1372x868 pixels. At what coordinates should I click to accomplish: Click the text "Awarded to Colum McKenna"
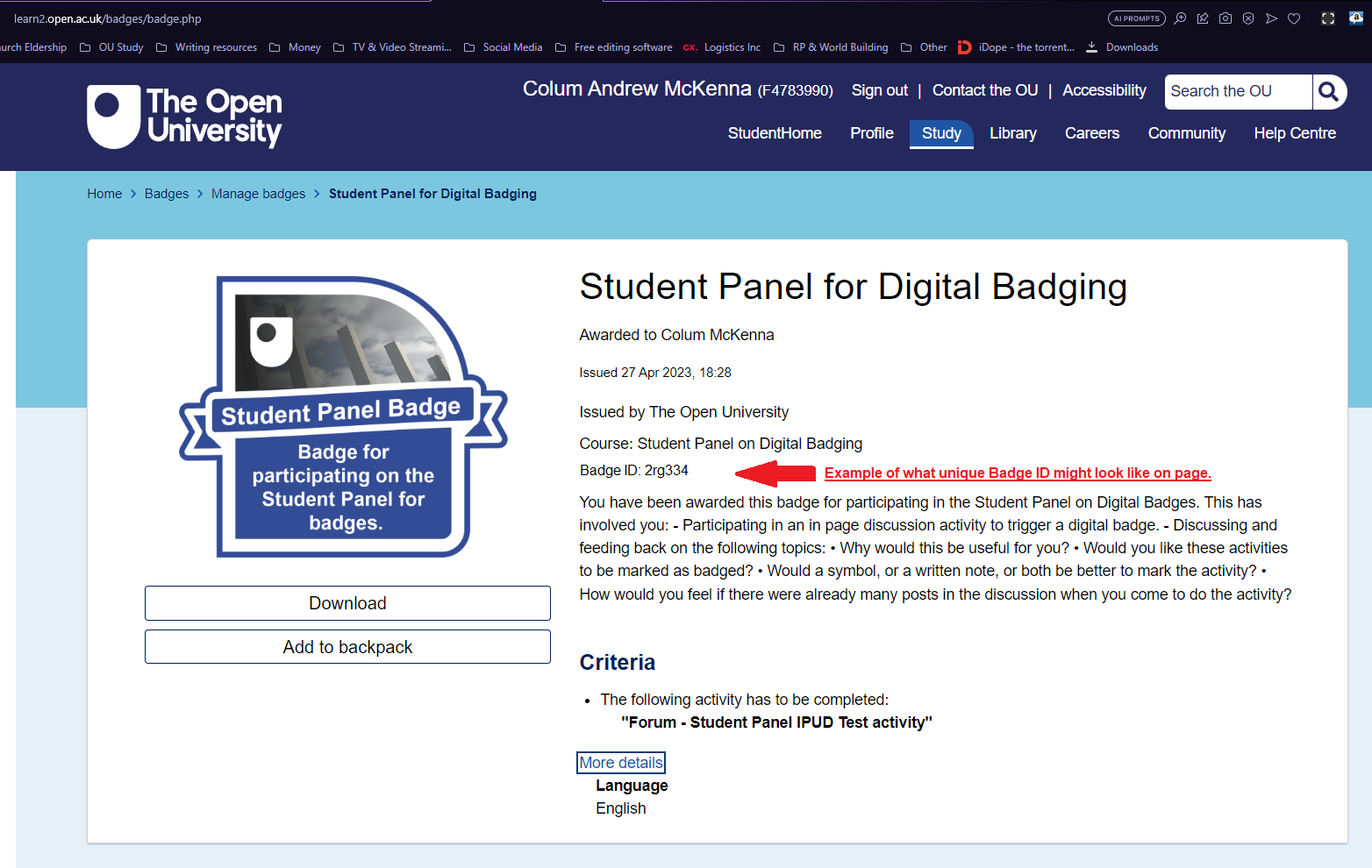(676, 335)
